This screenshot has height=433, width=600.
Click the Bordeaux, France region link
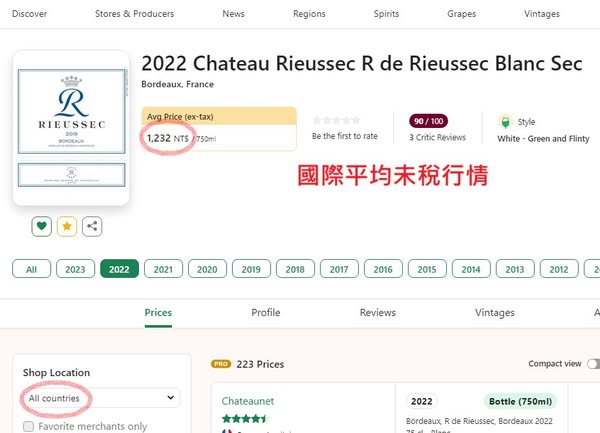[178, 84]
